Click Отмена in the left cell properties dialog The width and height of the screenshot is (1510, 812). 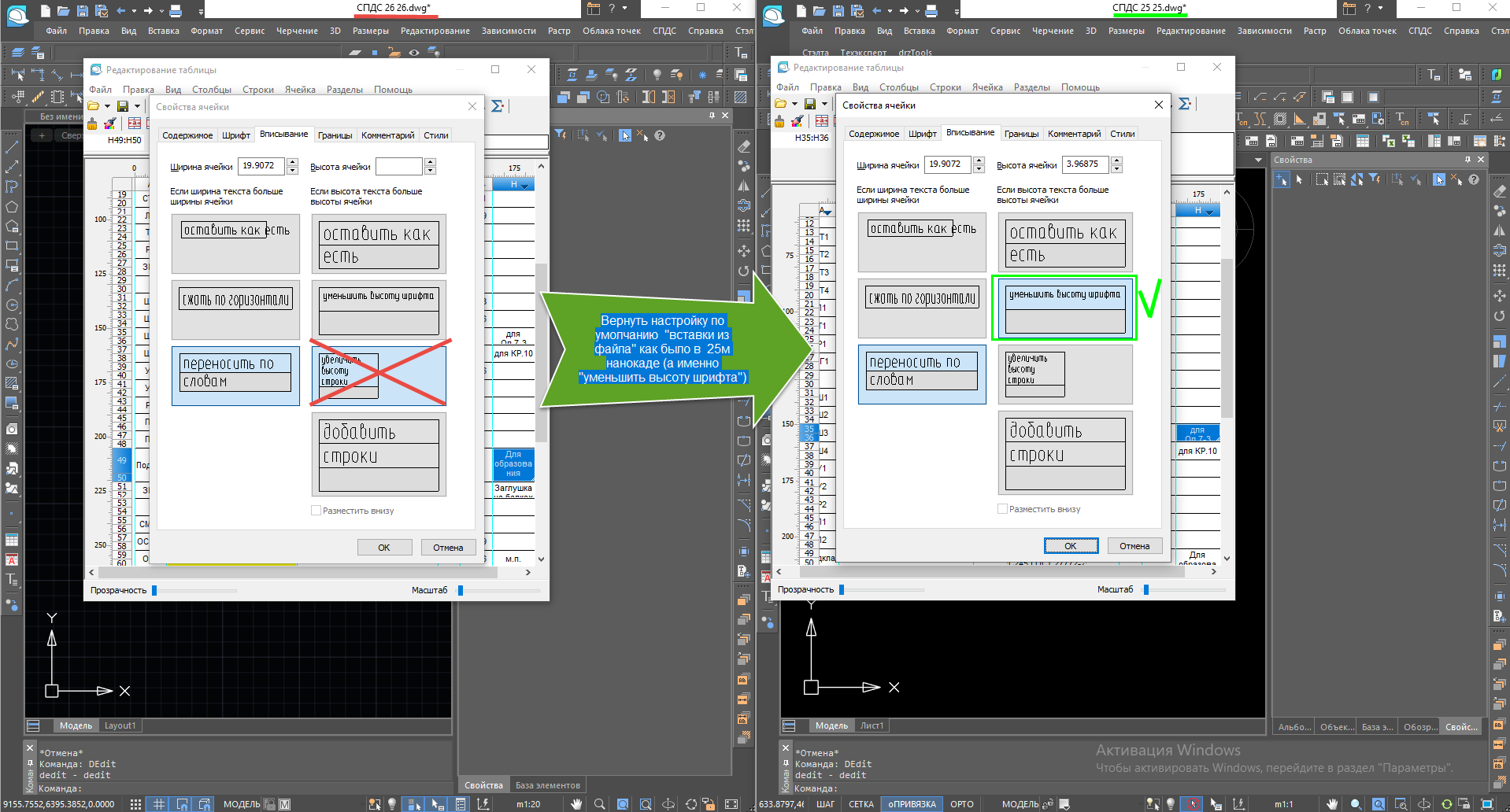[x=447, y=548]
